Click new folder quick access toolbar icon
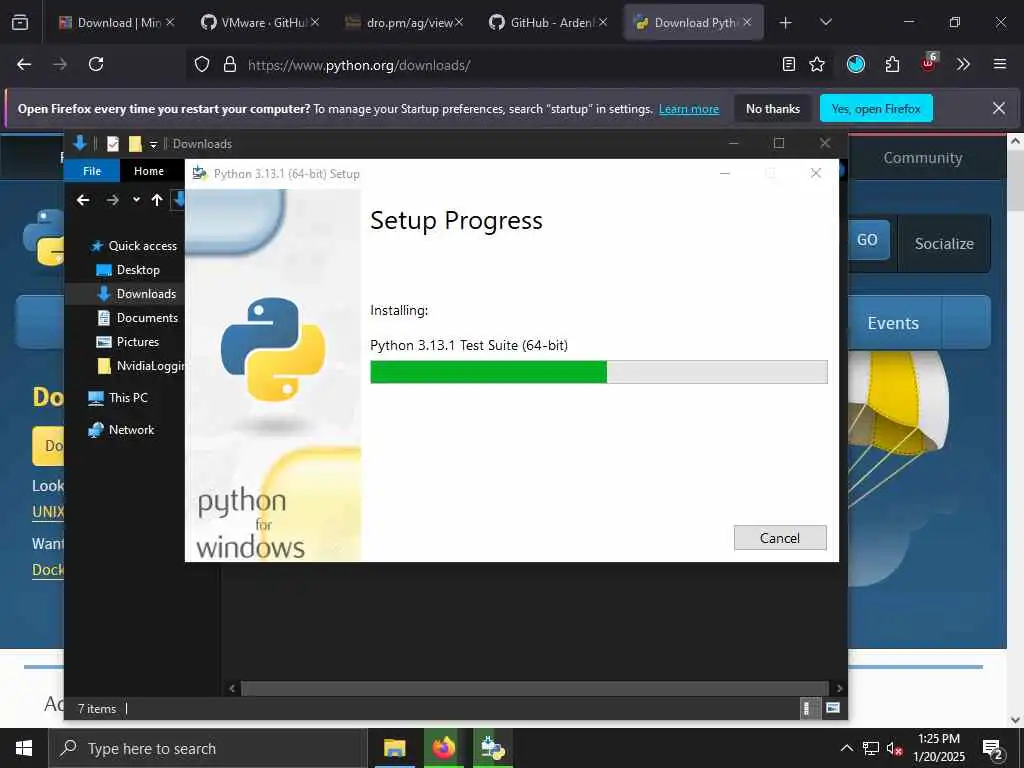This screenshot has width=1024, height=768. pos(135,144)
